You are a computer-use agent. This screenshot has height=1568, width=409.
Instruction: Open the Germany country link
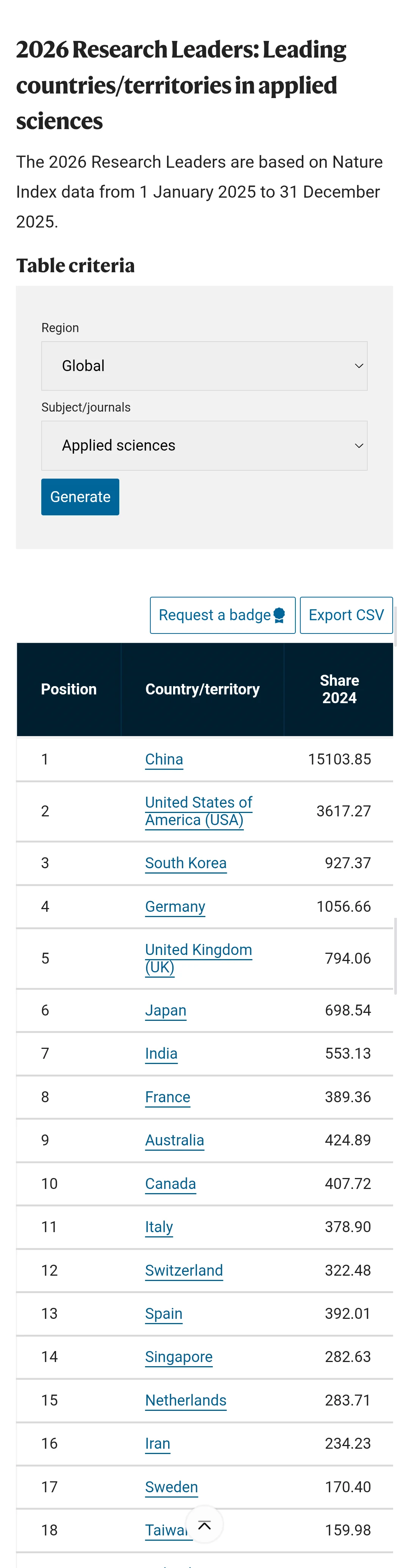[175, 906]
